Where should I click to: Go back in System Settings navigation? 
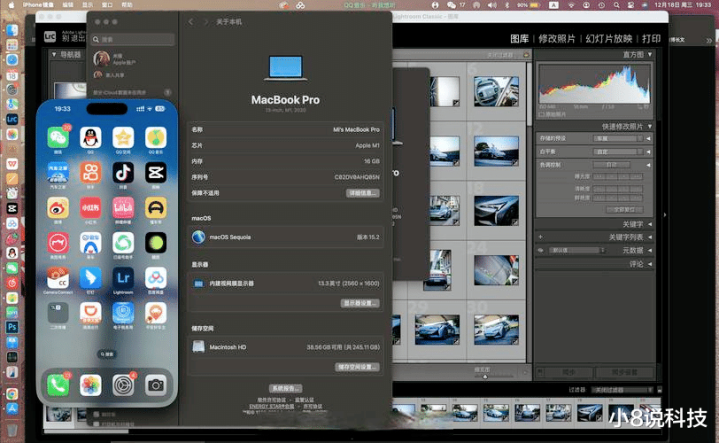(191, 22)
